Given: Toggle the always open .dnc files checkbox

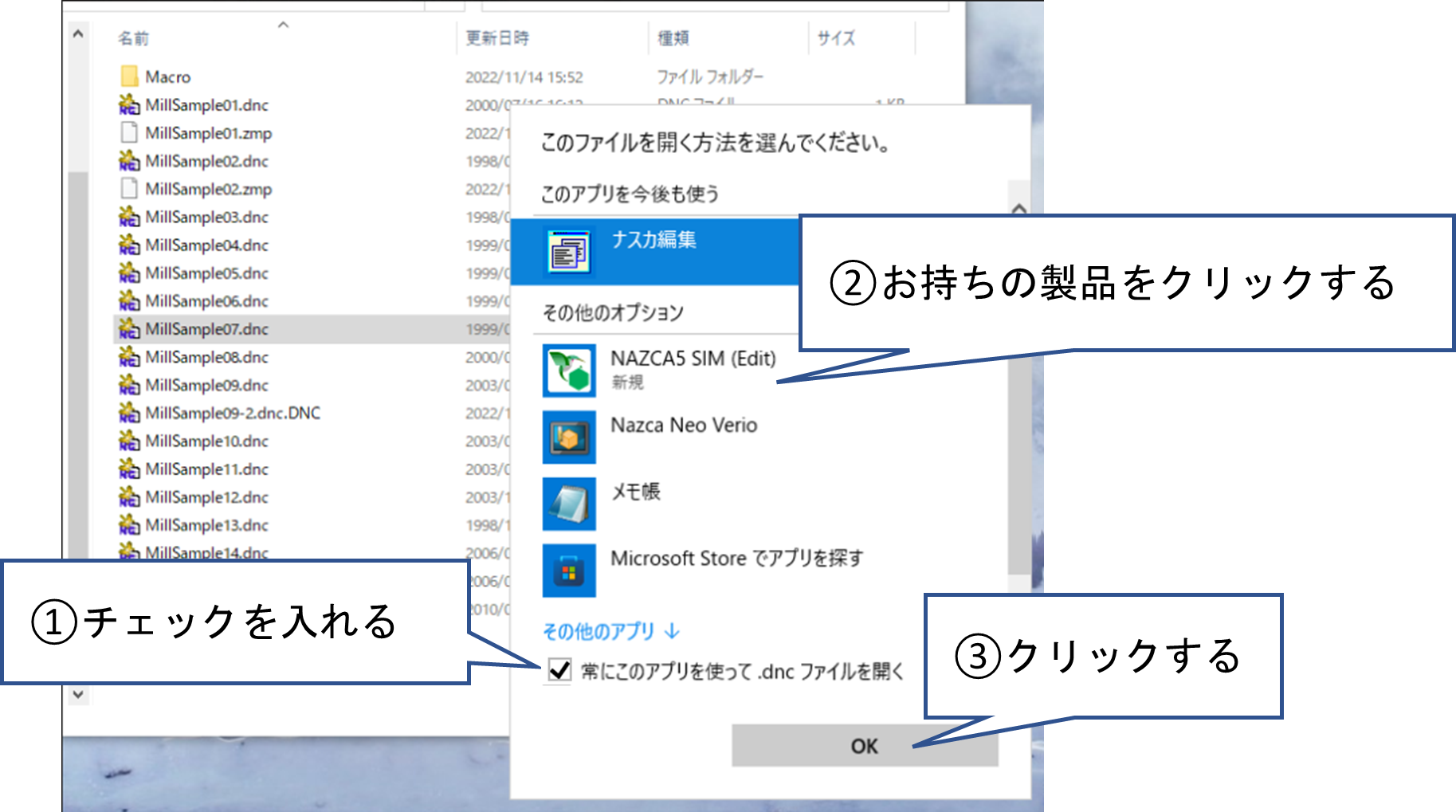Looking at the screenshot, I should [x=559, y=671].
